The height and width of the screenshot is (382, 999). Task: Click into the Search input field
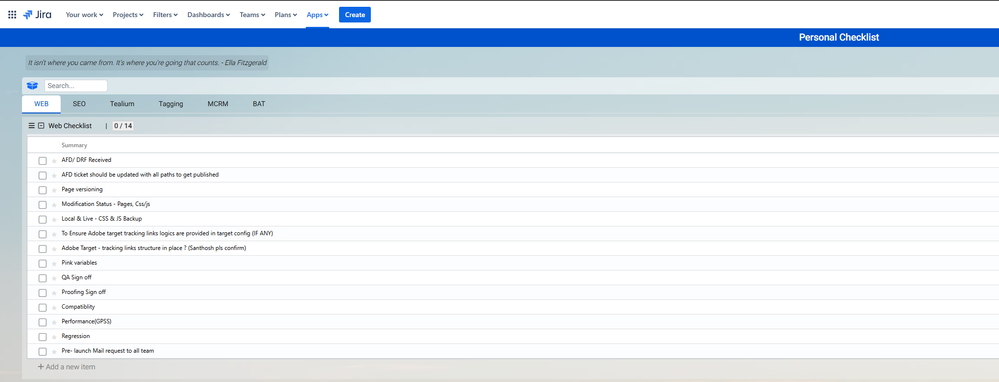coord(75,85)
